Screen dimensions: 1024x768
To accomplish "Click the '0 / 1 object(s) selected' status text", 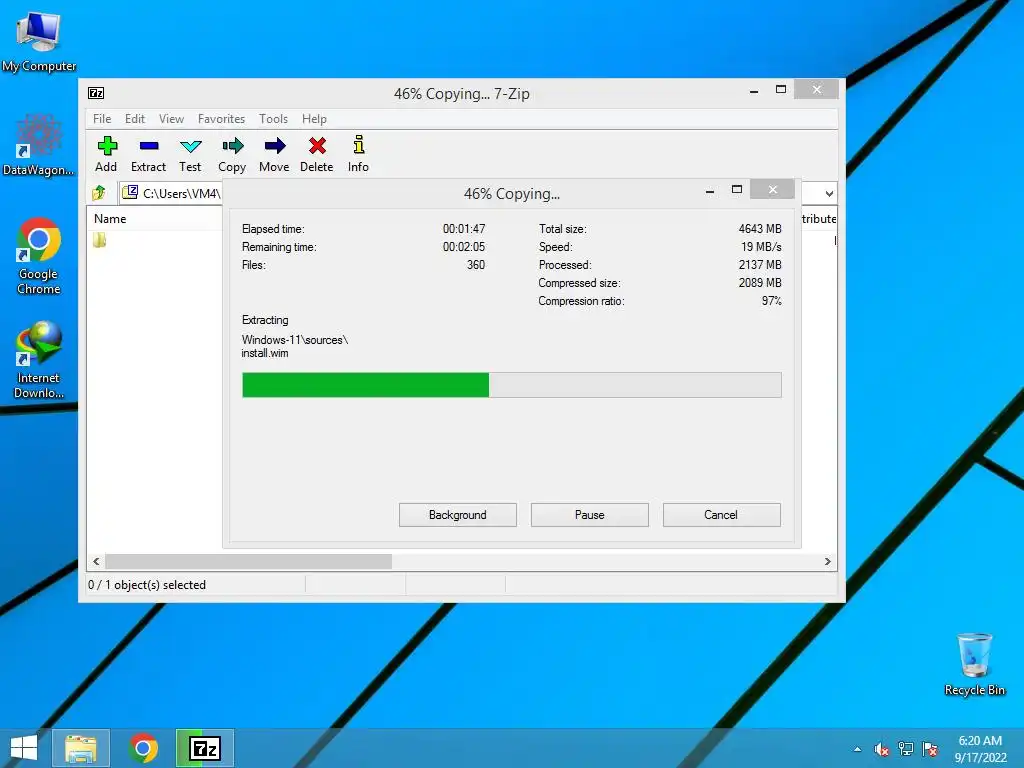I will tap(147, 585).
